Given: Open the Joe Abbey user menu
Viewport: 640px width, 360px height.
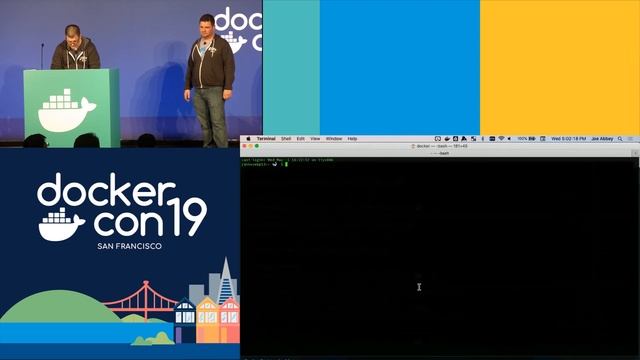Looking at the screenshot, I should 602,139.
